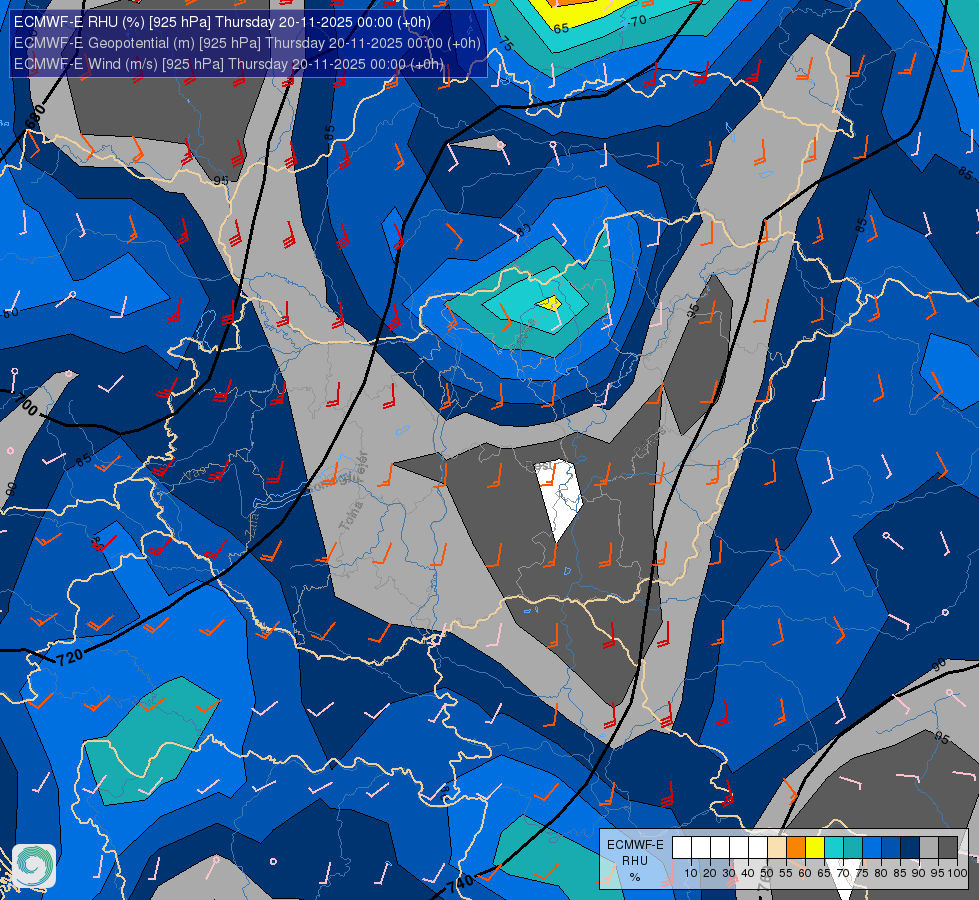This screenshot has width=979, height=900.
Task: Pick the teal 70–75 legend swatch
Action: (853, 847)
